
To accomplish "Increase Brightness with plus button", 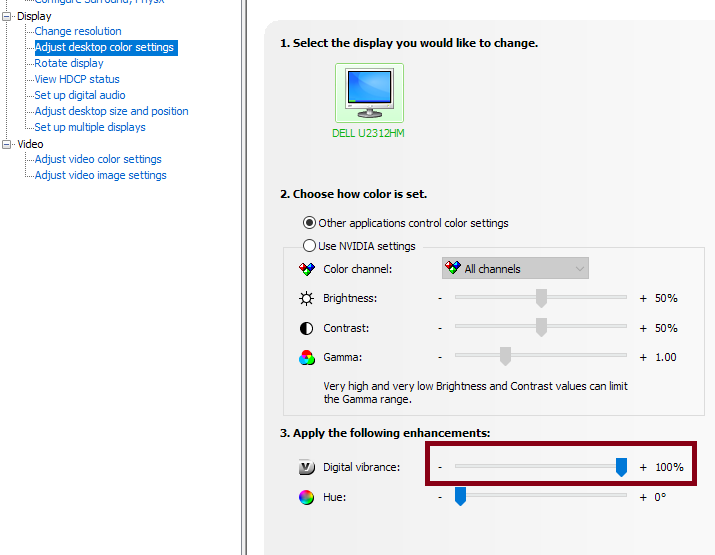I will tap(643, 298).
